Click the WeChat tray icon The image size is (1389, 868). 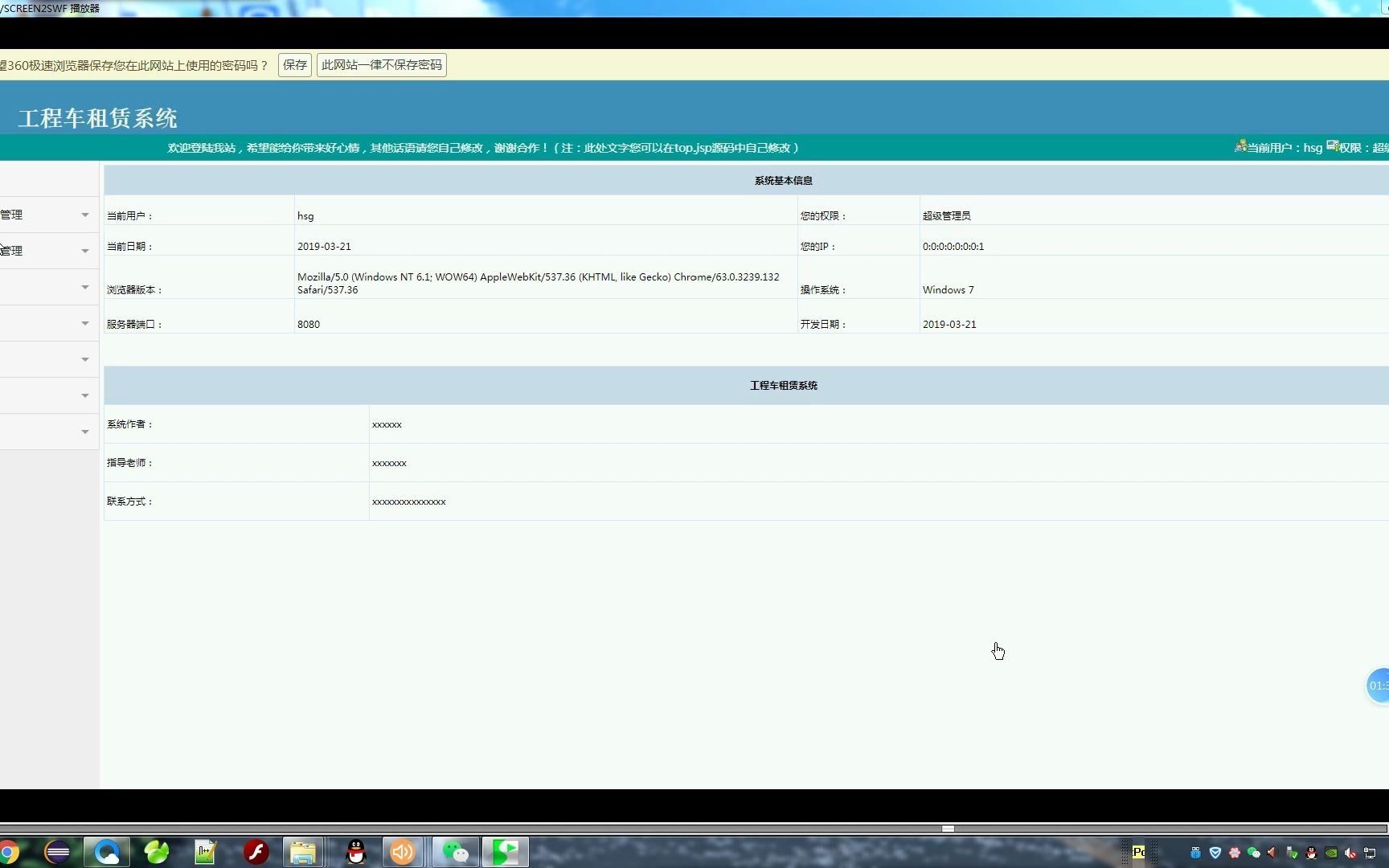1253,853
